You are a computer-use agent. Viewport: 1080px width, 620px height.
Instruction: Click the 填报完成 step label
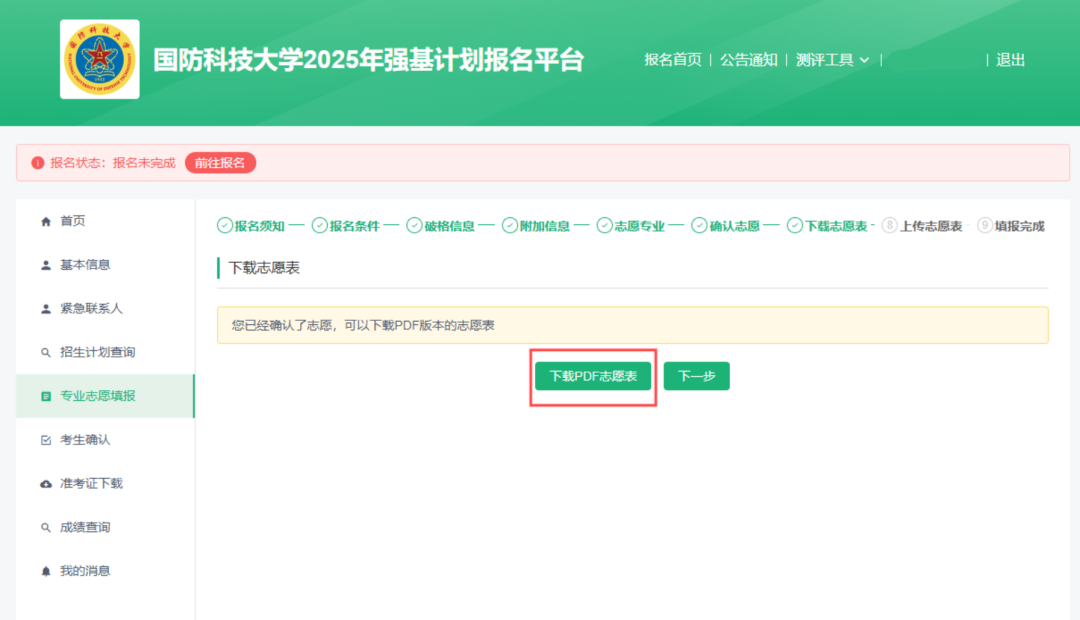pyautogui.click(x=1019, y=227)
